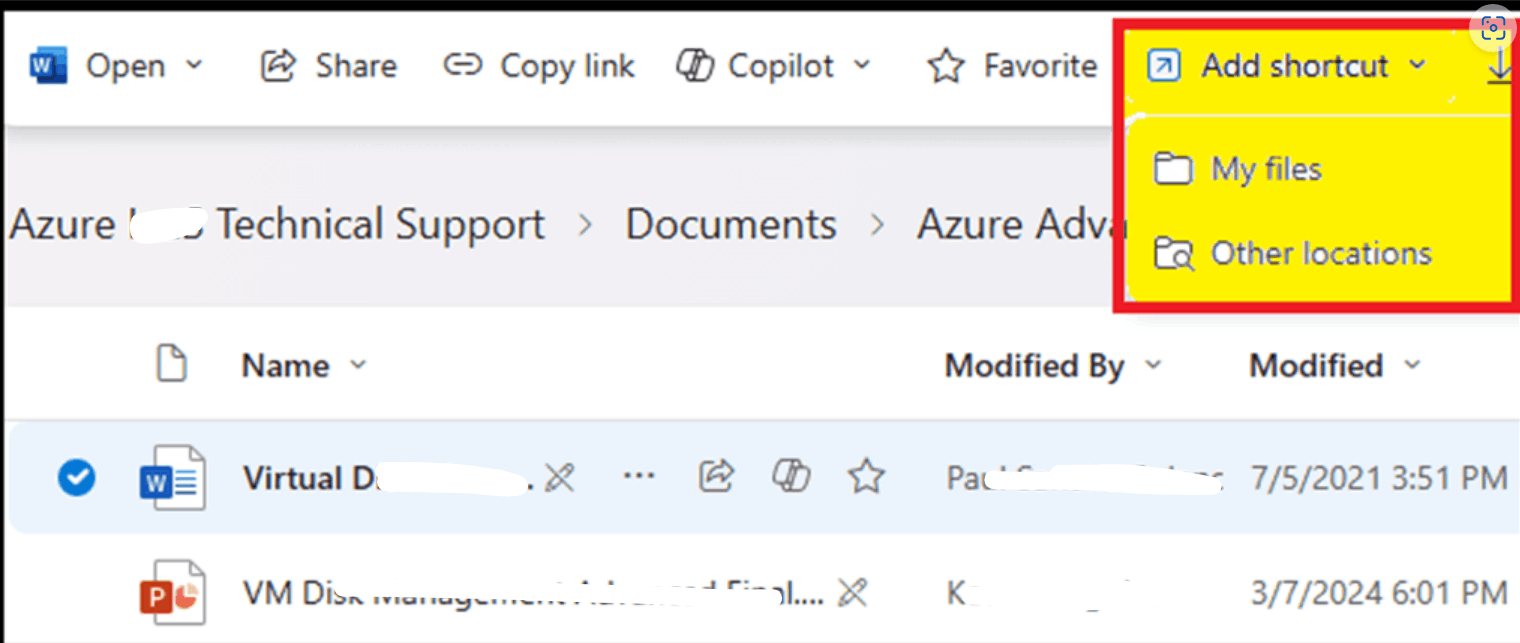
Task: Click the Documents breadcrumb link
Action: (731, 224)
